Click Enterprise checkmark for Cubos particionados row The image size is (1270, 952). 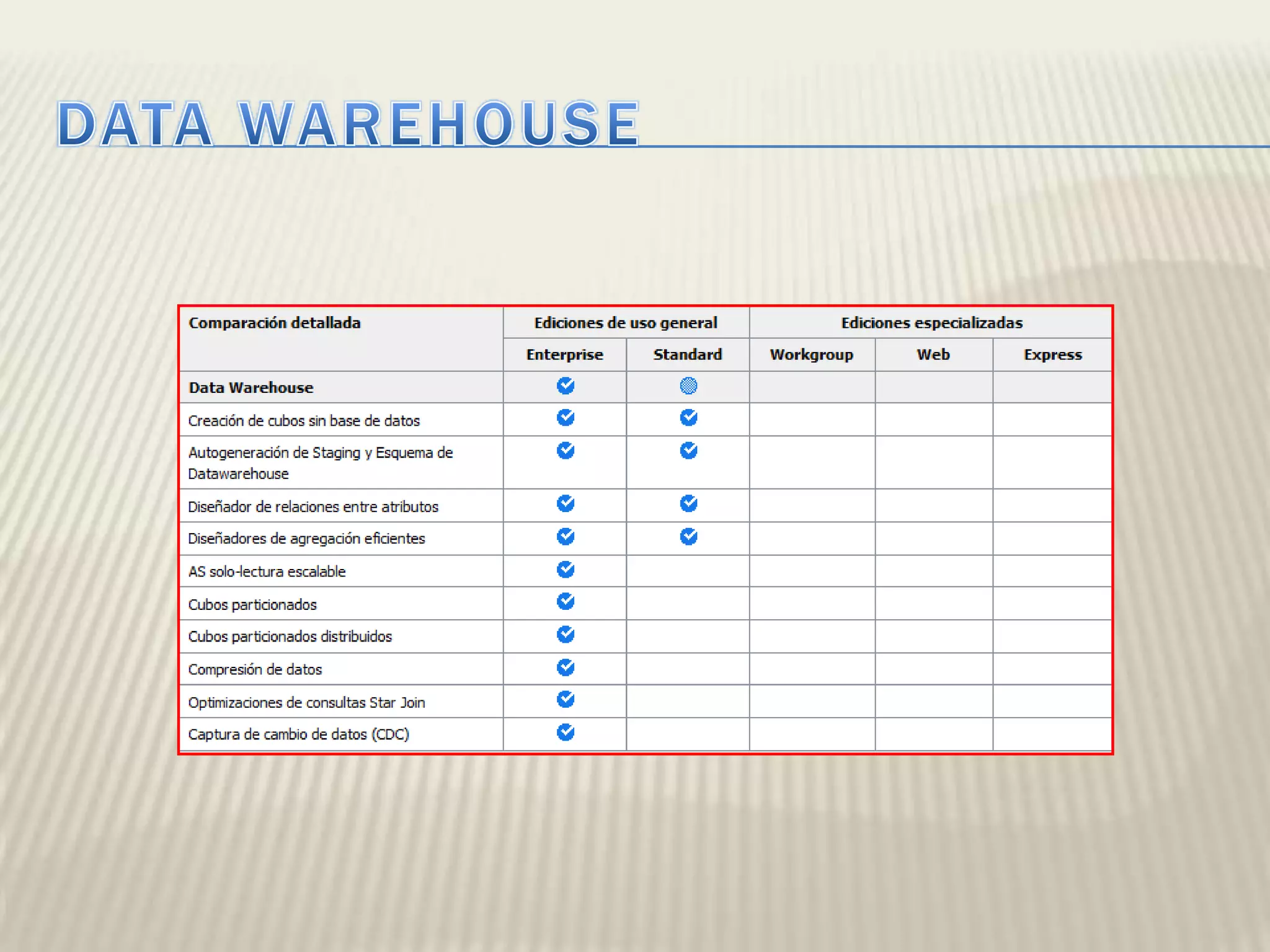click(566, 601)
